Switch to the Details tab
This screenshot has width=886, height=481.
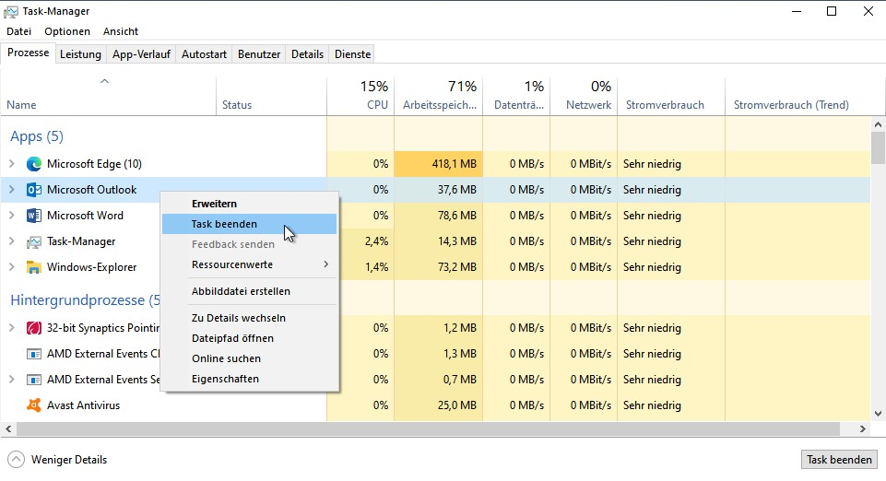coord(307,54)
